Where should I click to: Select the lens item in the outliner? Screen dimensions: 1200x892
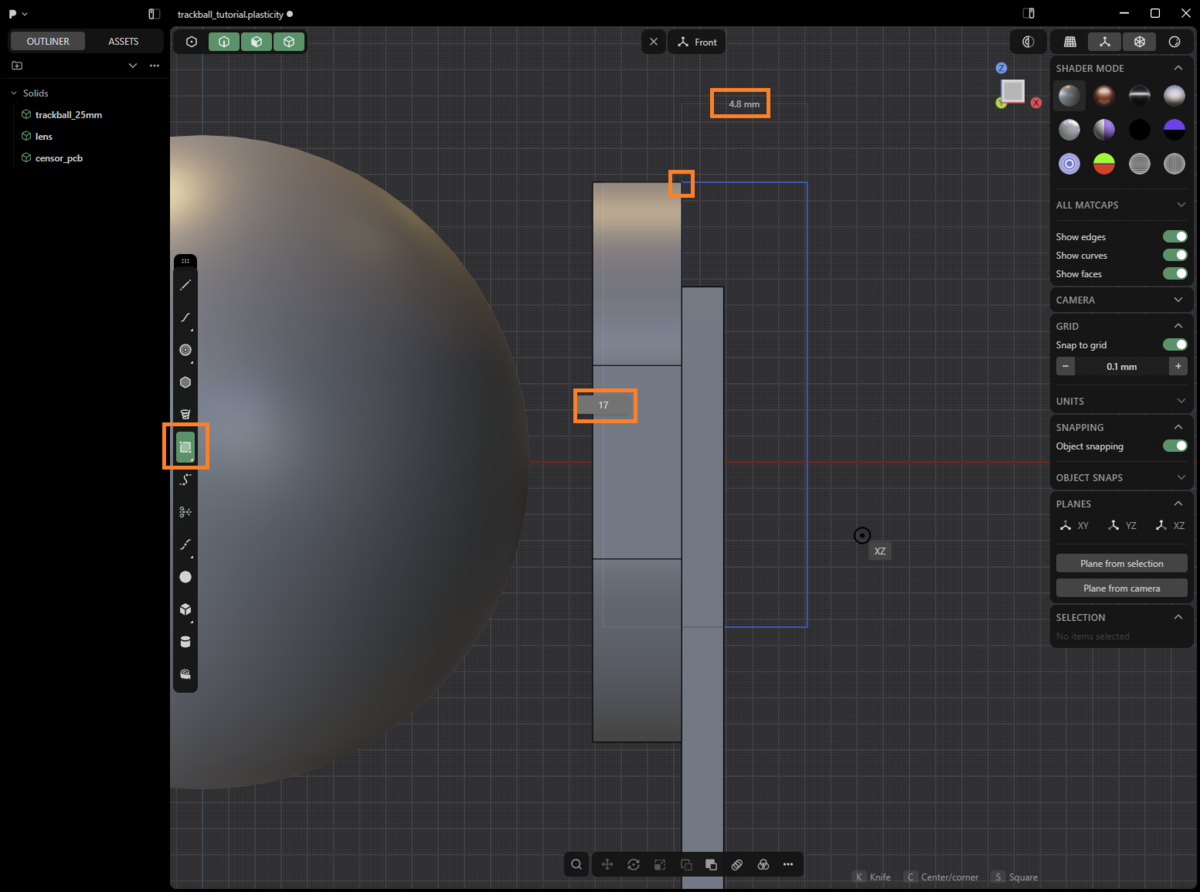coord(44,136)
